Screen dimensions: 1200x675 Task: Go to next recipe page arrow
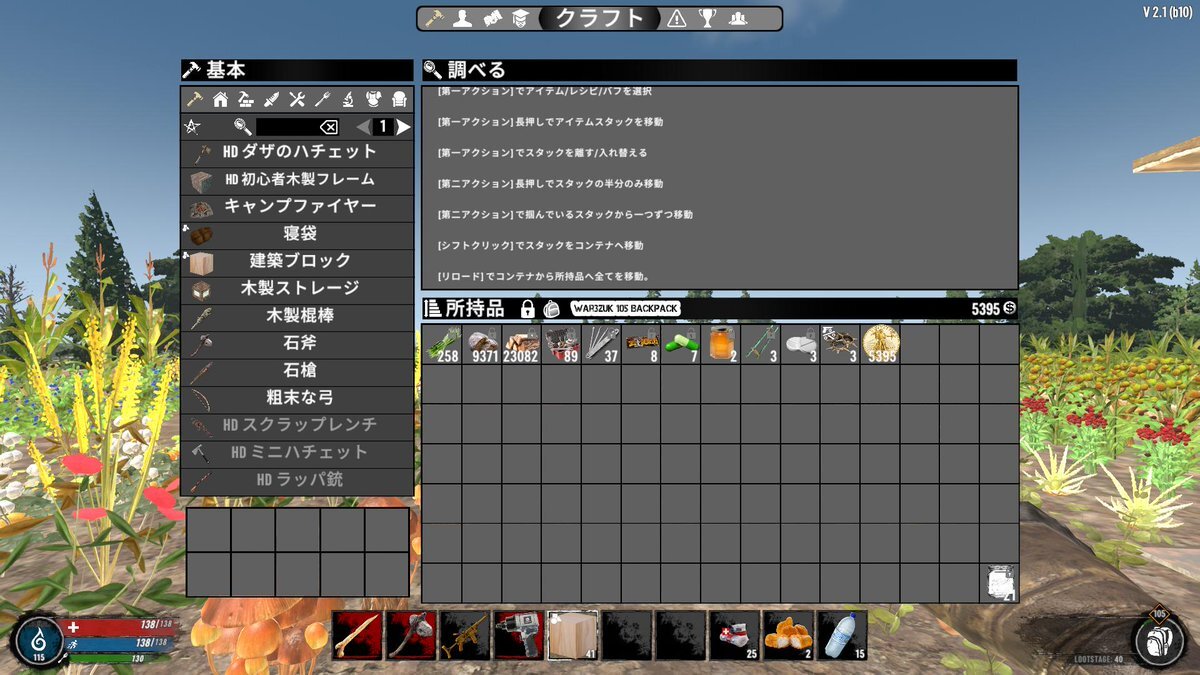tap(403, 127)
